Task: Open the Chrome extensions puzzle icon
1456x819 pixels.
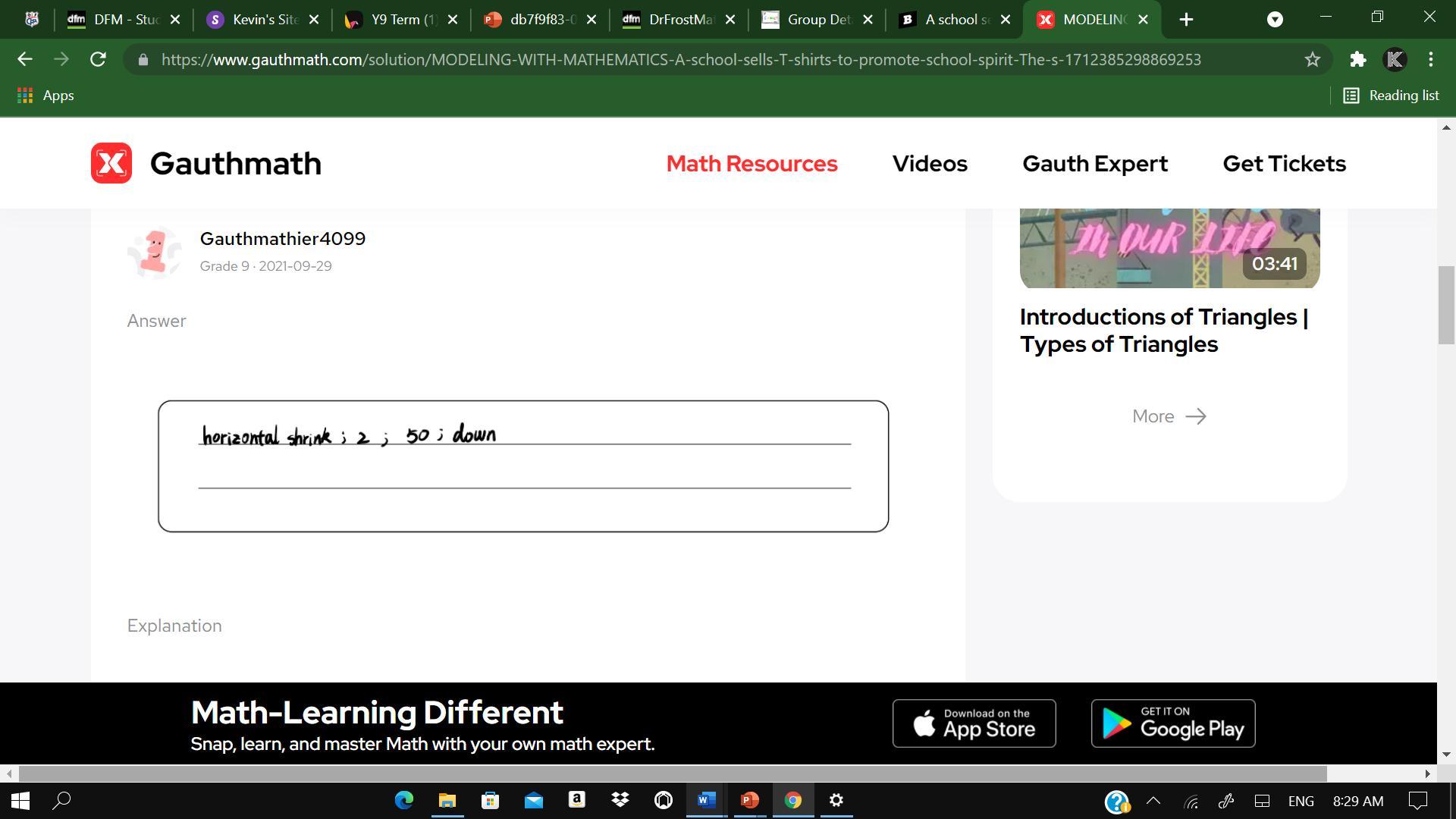Action: pyautogui.click(x=1357, y=59)
